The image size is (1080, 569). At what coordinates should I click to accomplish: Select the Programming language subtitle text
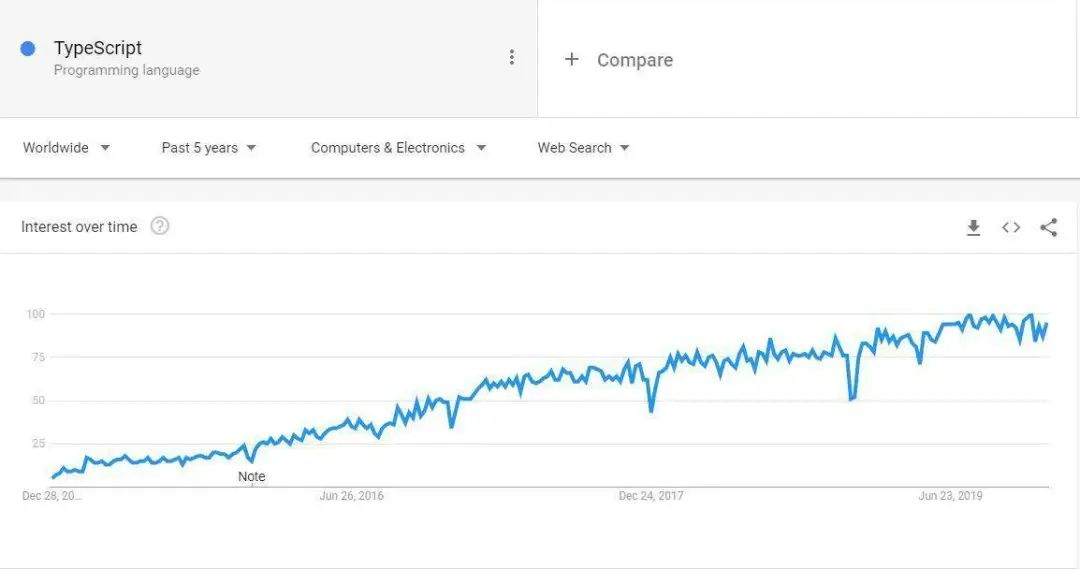(x=127, y=70)
